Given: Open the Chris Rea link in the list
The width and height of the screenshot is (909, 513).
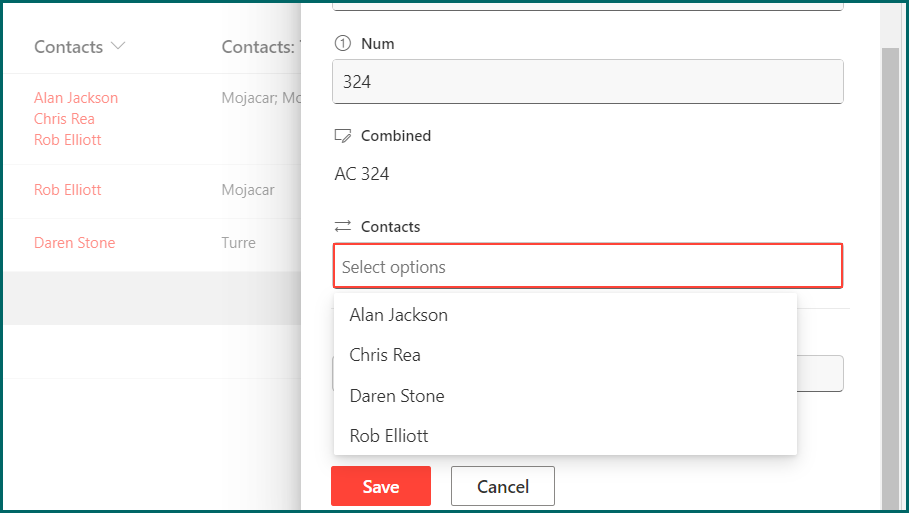Looking at the screenshot, I should click(x=64, y=119).
